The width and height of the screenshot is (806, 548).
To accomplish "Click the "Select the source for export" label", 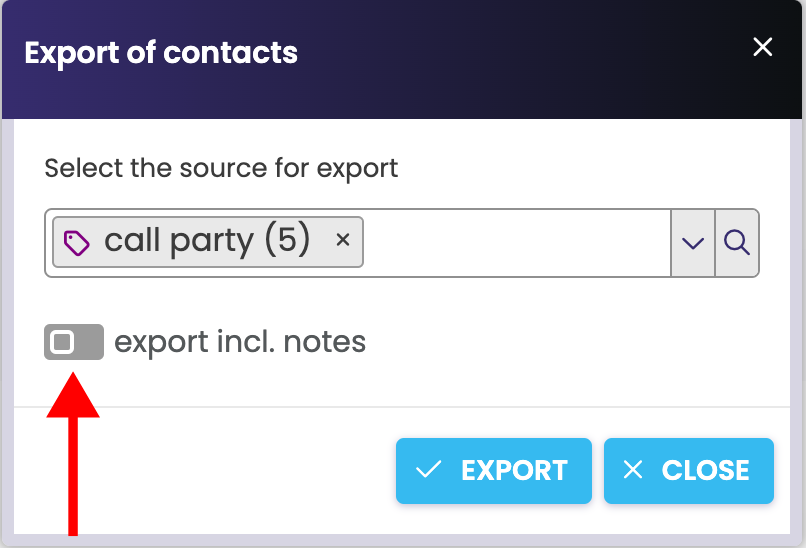I will (221, 167).
